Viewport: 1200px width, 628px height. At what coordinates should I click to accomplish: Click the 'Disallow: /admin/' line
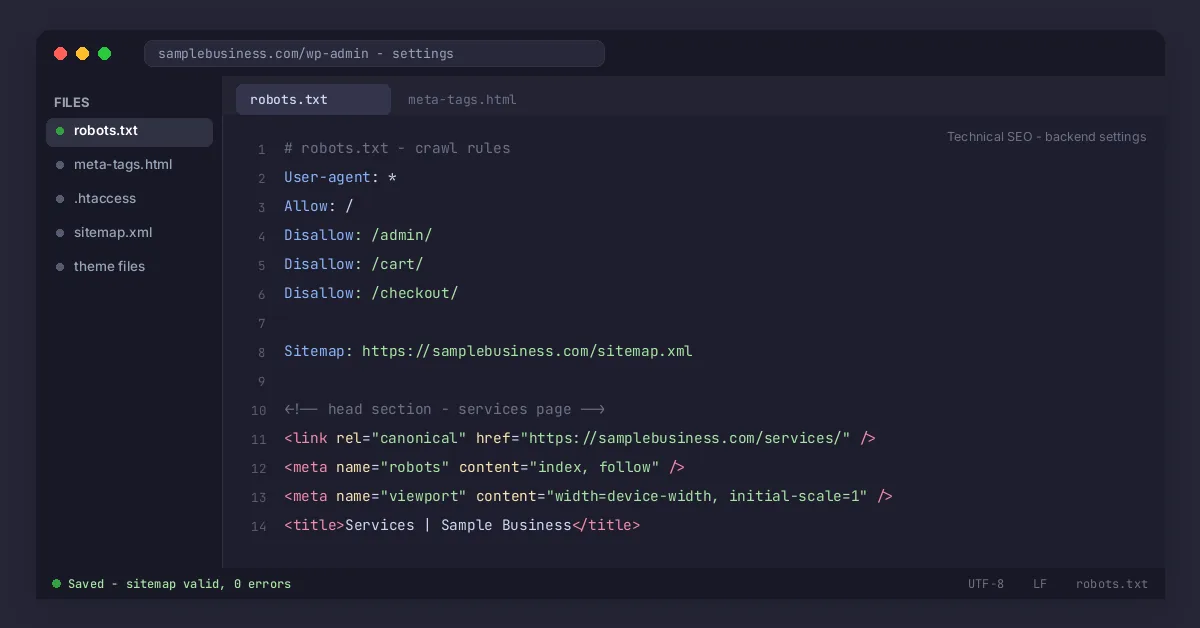[358, 235]
